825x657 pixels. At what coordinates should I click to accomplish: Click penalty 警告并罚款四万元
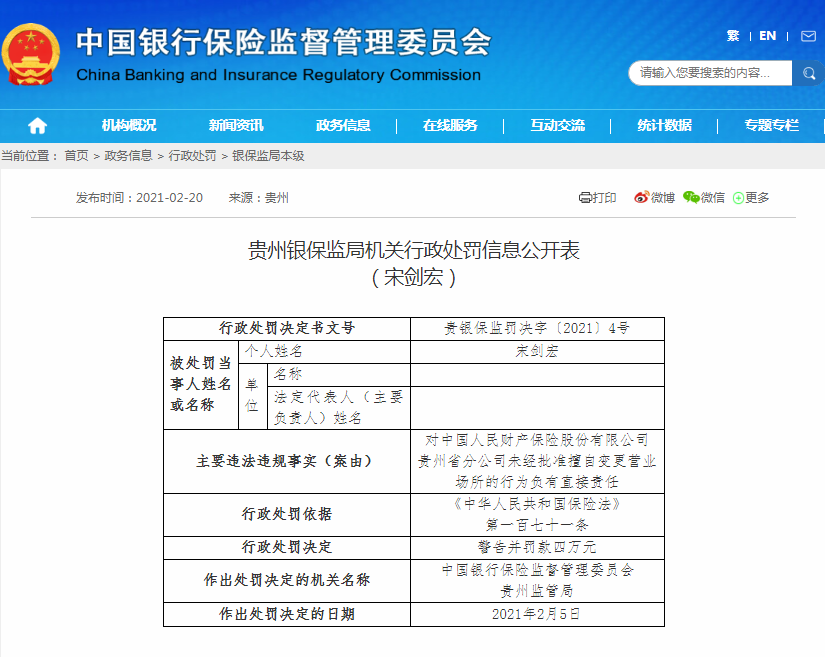(537, 548)
